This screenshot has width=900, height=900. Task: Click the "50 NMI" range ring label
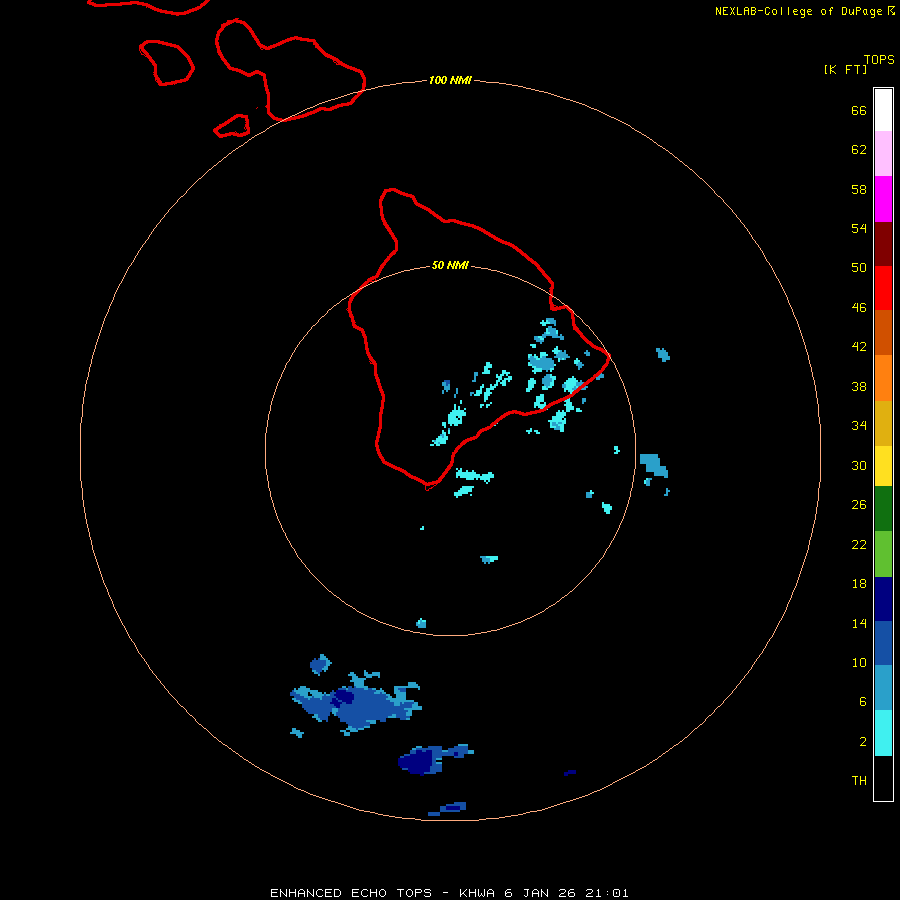[x=450, y=265]
